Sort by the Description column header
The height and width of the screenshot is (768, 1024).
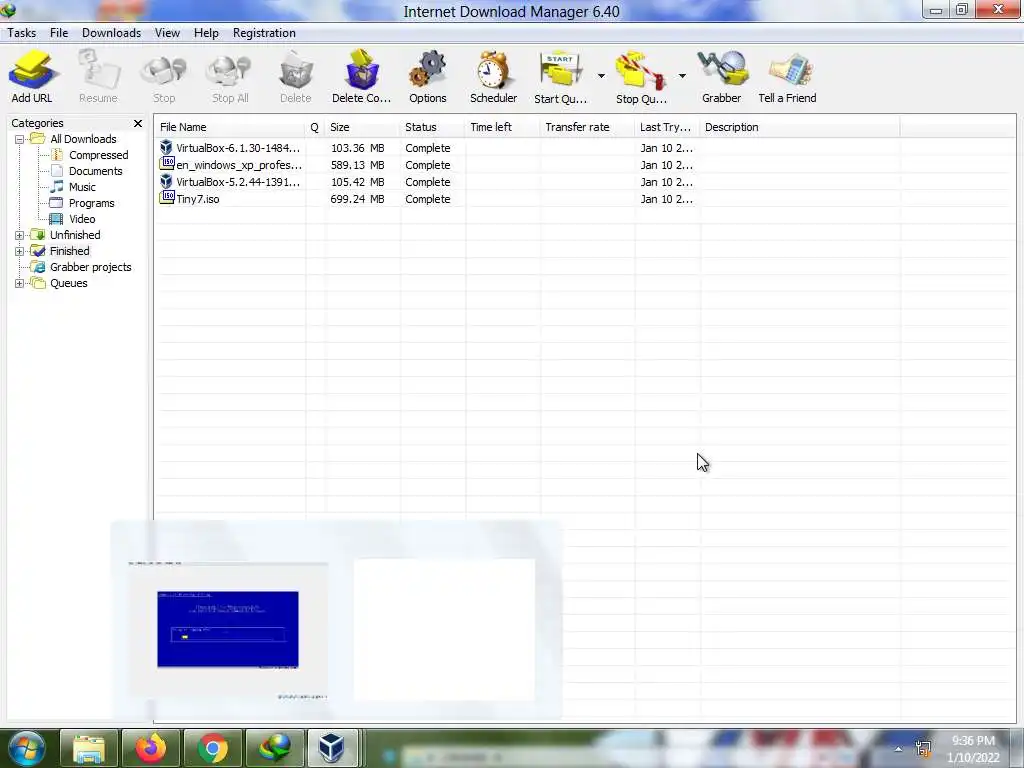tap(800, 127)
